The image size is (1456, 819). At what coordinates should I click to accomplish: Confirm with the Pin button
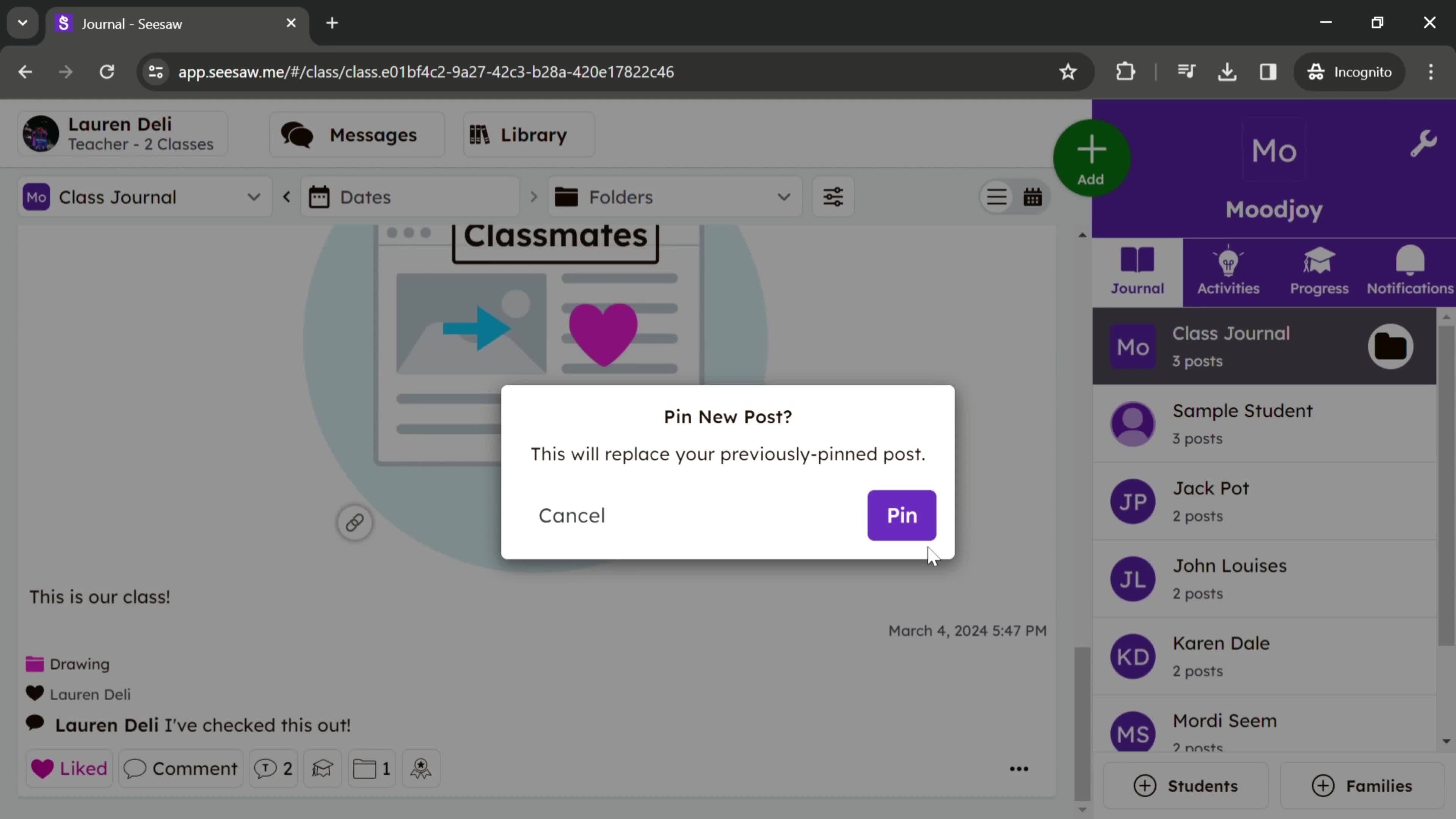click(x=902, y=515)
